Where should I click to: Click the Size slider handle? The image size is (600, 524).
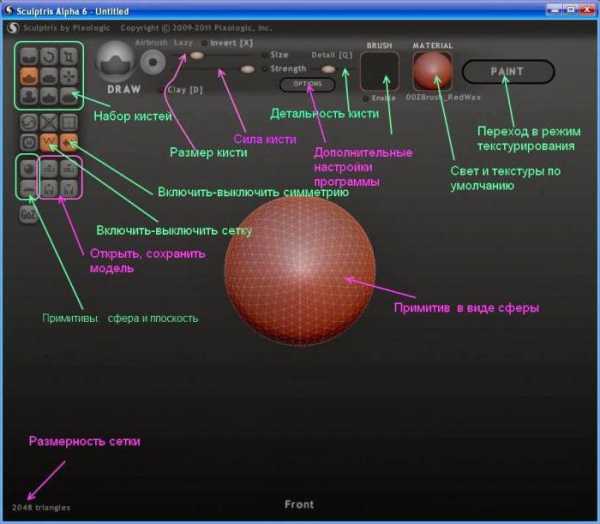coord(197,56)
